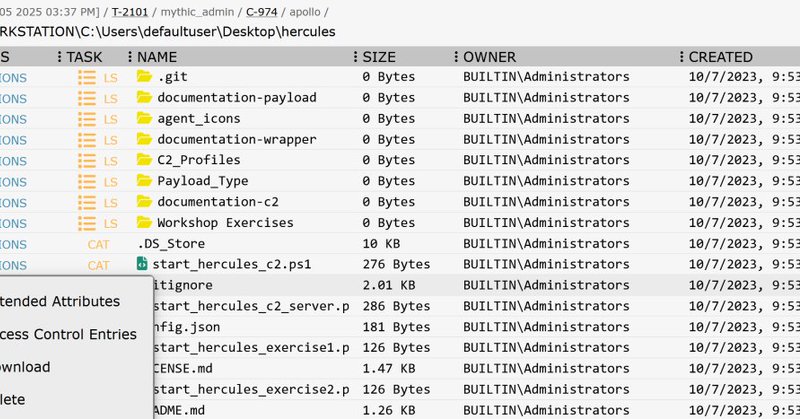Click the 2.01 KB size cell
The height and width of the screenshot is (419, 800).
click(x=389, y=285)
